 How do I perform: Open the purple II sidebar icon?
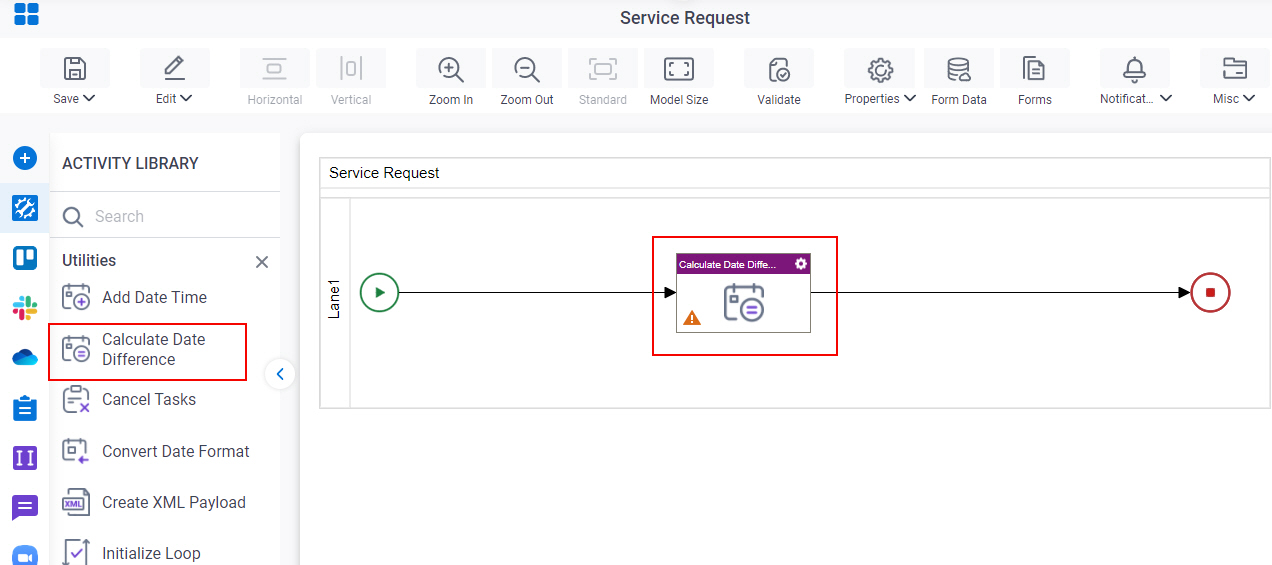tap(25, 458)
